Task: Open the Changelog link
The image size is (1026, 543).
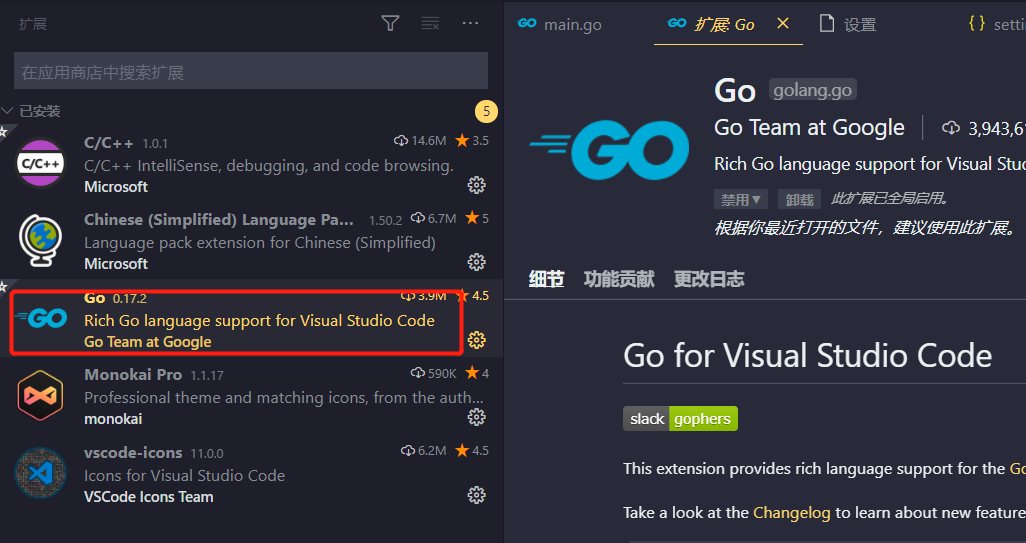Action: click(x=791, y=512)
